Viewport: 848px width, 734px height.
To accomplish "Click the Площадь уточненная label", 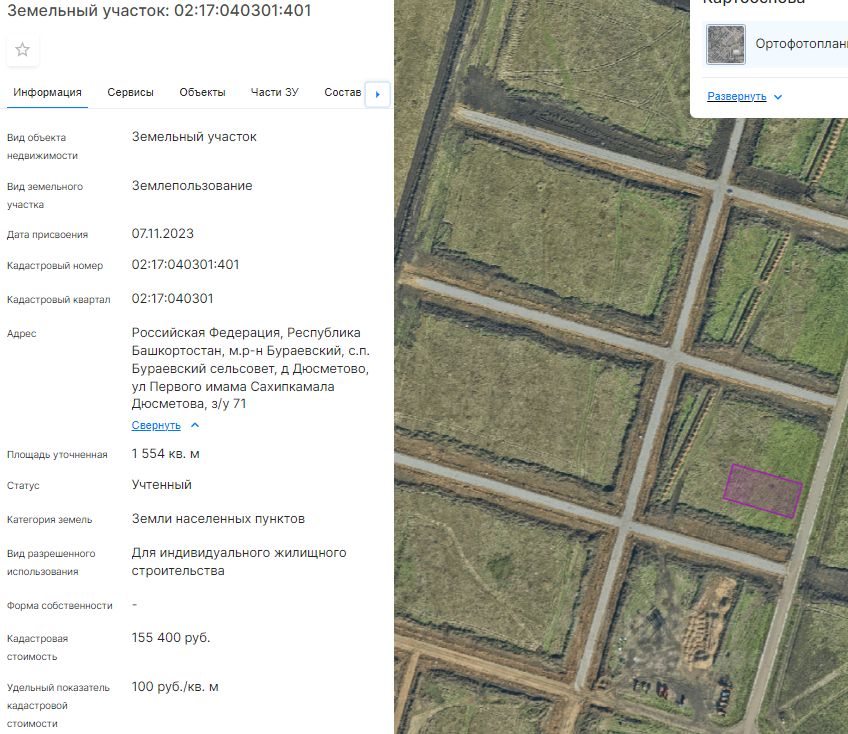I will pyautogui.click(x=57, y=455).
